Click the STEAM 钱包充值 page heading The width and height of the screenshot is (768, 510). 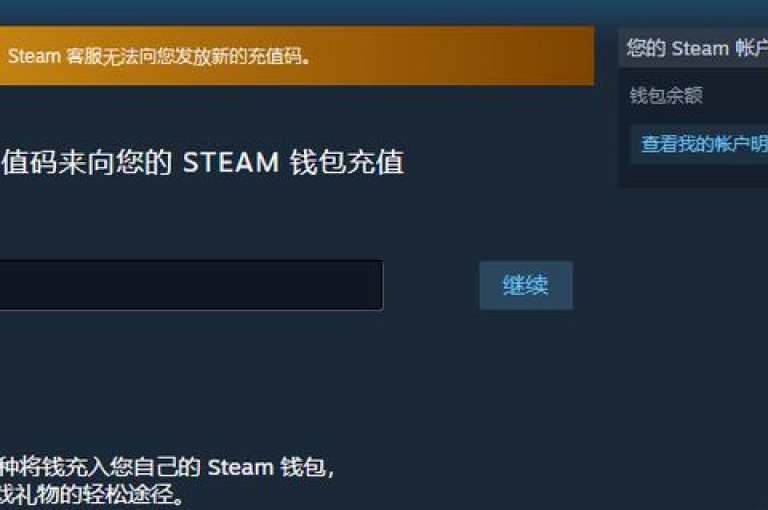click(202, 162)
